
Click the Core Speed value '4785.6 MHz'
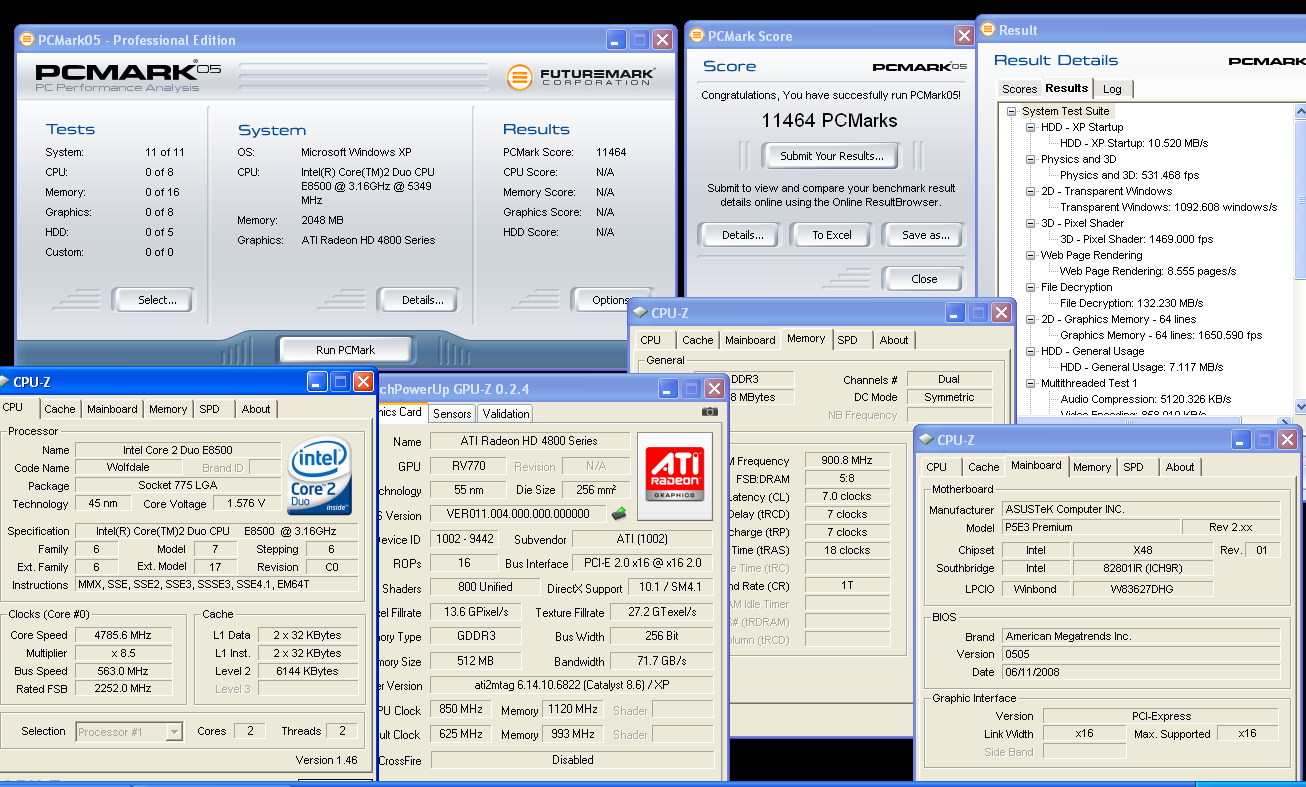coord(123,635)
